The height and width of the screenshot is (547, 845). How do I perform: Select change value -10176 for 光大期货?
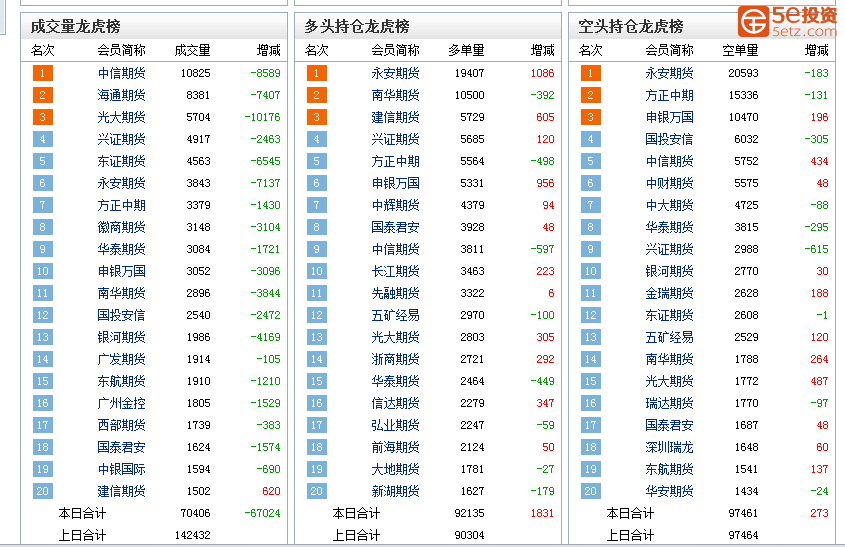[x=262, y=117]
